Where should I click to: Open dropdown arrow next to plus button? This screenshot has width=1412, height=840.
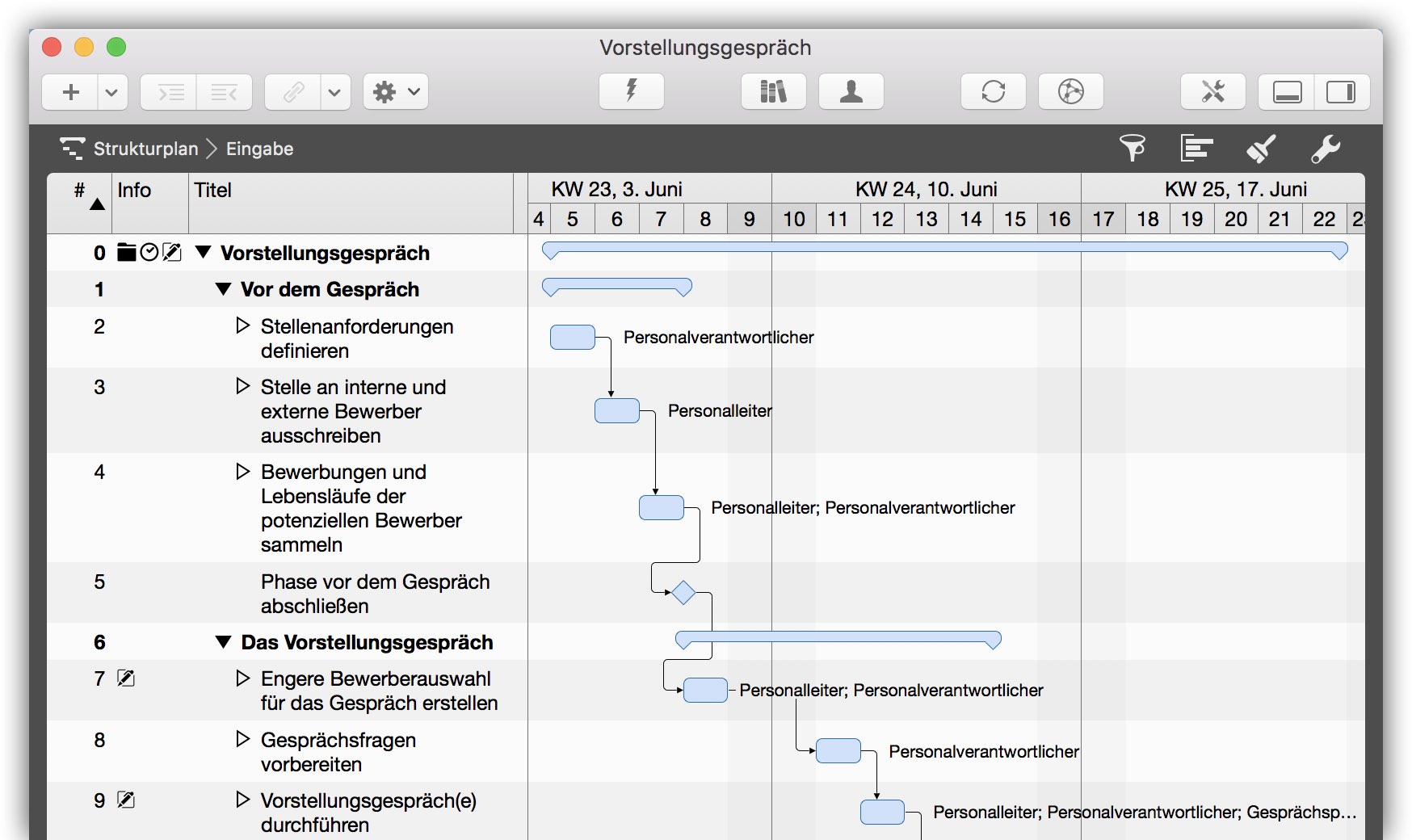pos(111,92)
